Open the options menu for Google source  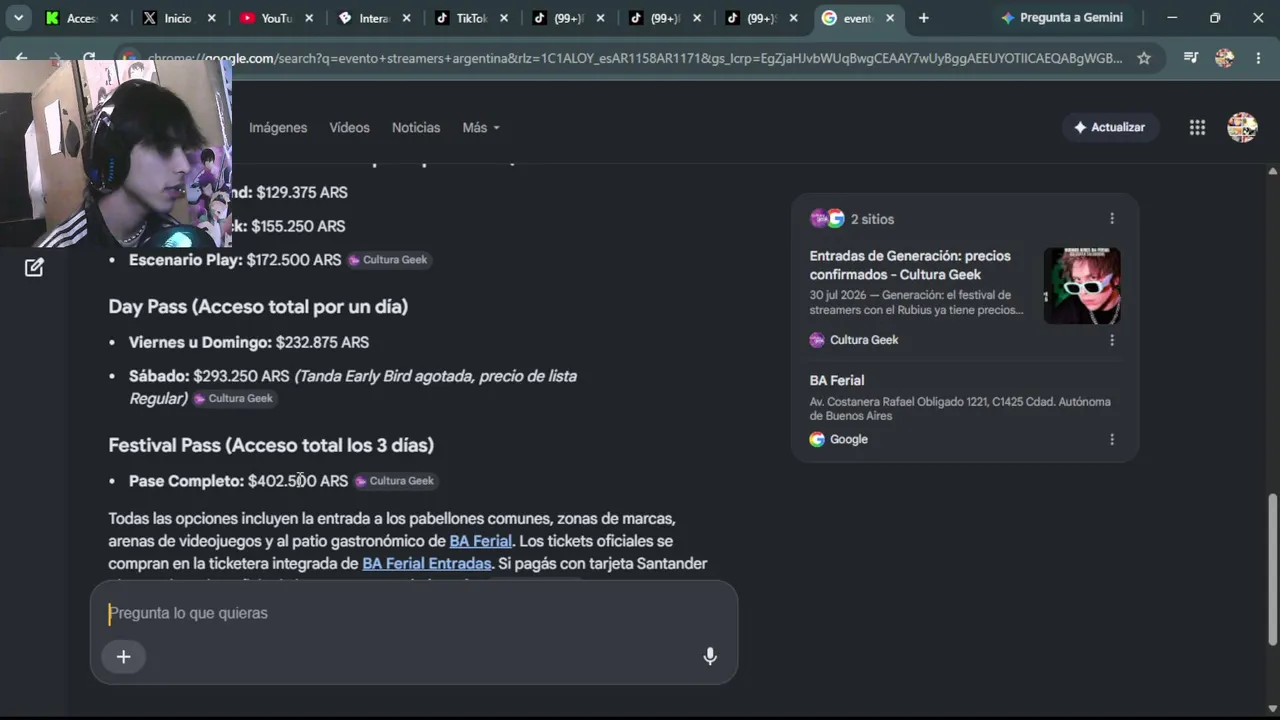(1112, 439)
